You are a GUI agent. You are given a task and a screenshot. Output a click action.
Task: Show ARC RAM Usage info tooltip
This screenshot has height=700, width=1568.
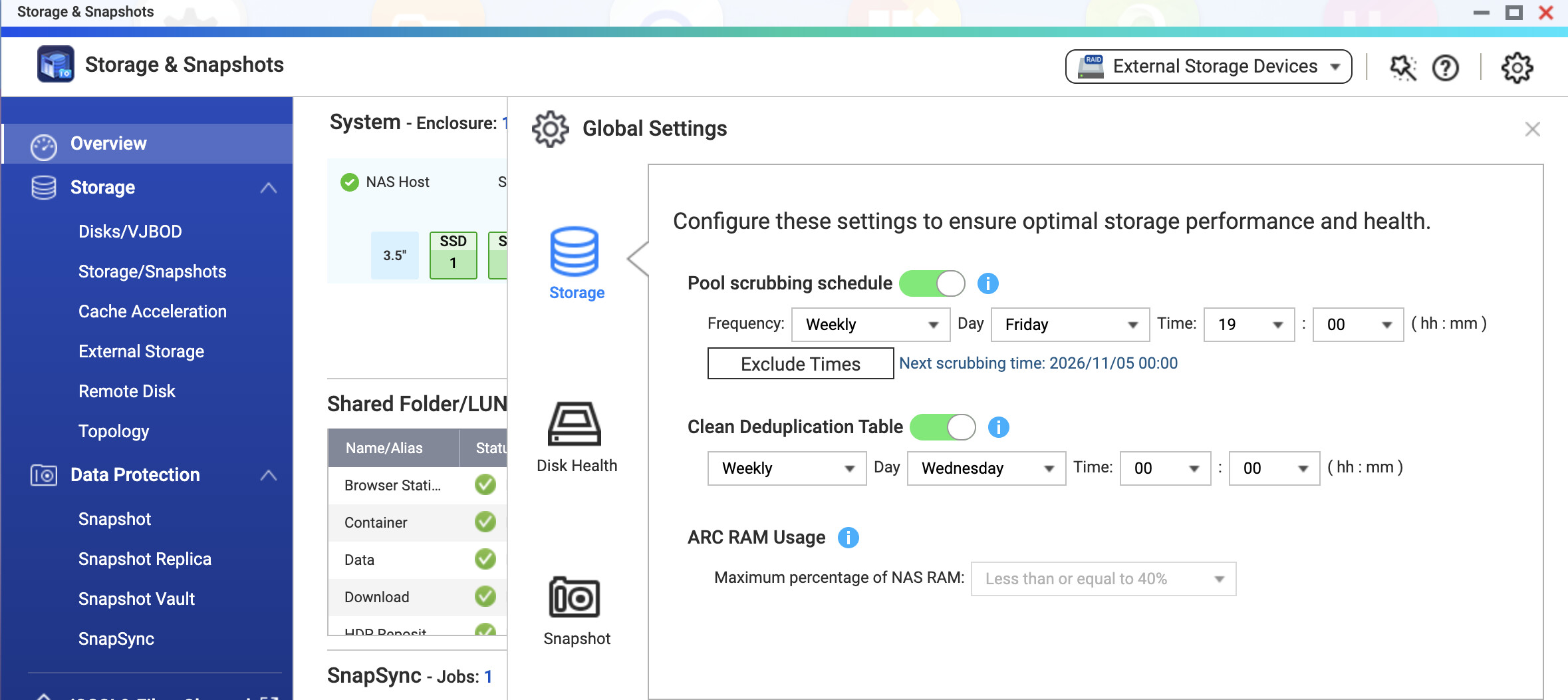click(848, 538)
